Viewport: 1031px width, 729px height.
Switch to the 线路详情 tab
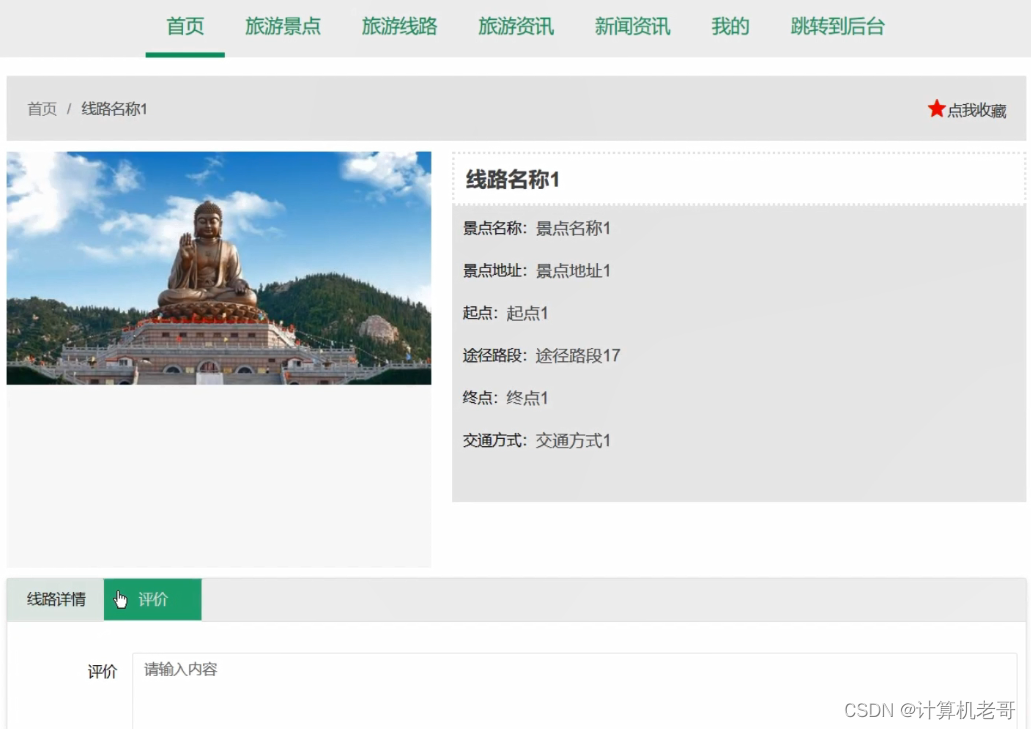[56, 600]
